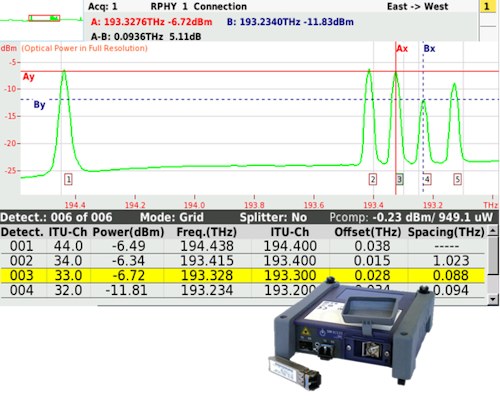This screenshot has height=402, width=500.
Task: Click the Splitter: No status entry
Action: tap(273, 217)
